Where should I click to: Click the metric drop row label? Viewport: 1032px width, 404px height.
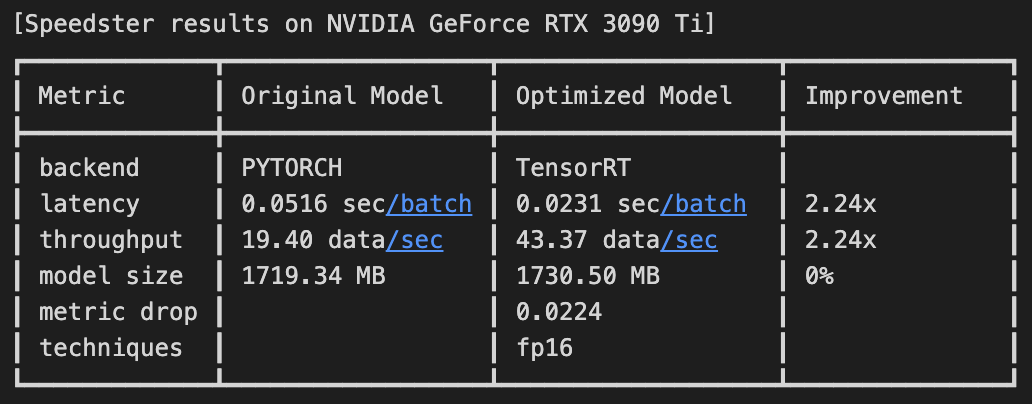pos(118,312)
